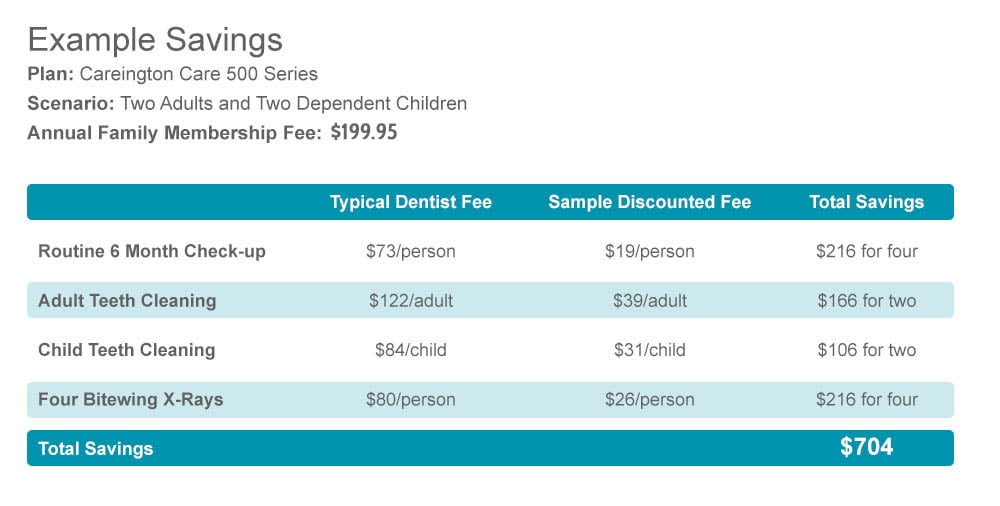Click the Sample Discounted Fee column header

point(649,202)
